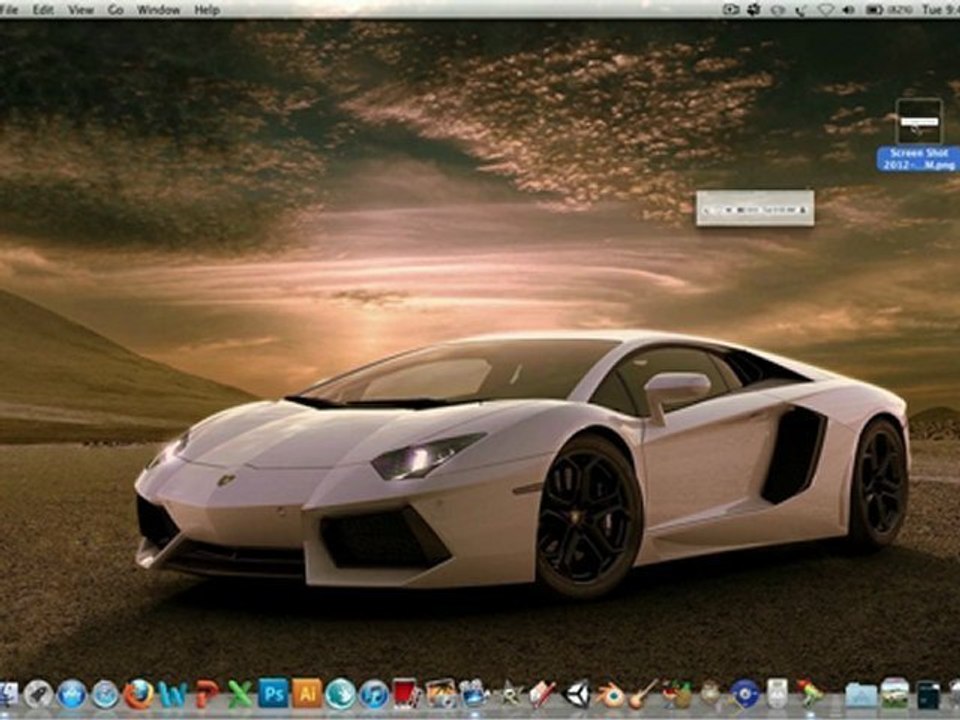Launch the Unity game engine from the Dock
This screenshot has width=960, height=720.
pyautogui.click(x=576, y=694)
